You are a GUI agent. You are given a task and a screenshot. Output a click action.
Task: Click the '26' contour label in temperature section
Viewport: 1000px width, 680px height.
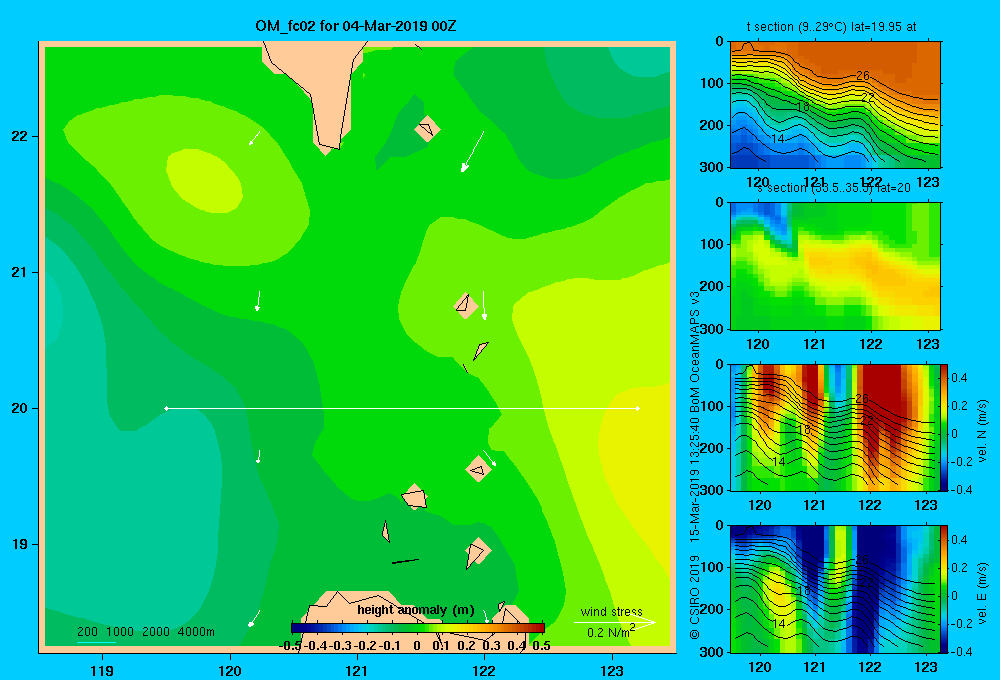coord(862,75)
